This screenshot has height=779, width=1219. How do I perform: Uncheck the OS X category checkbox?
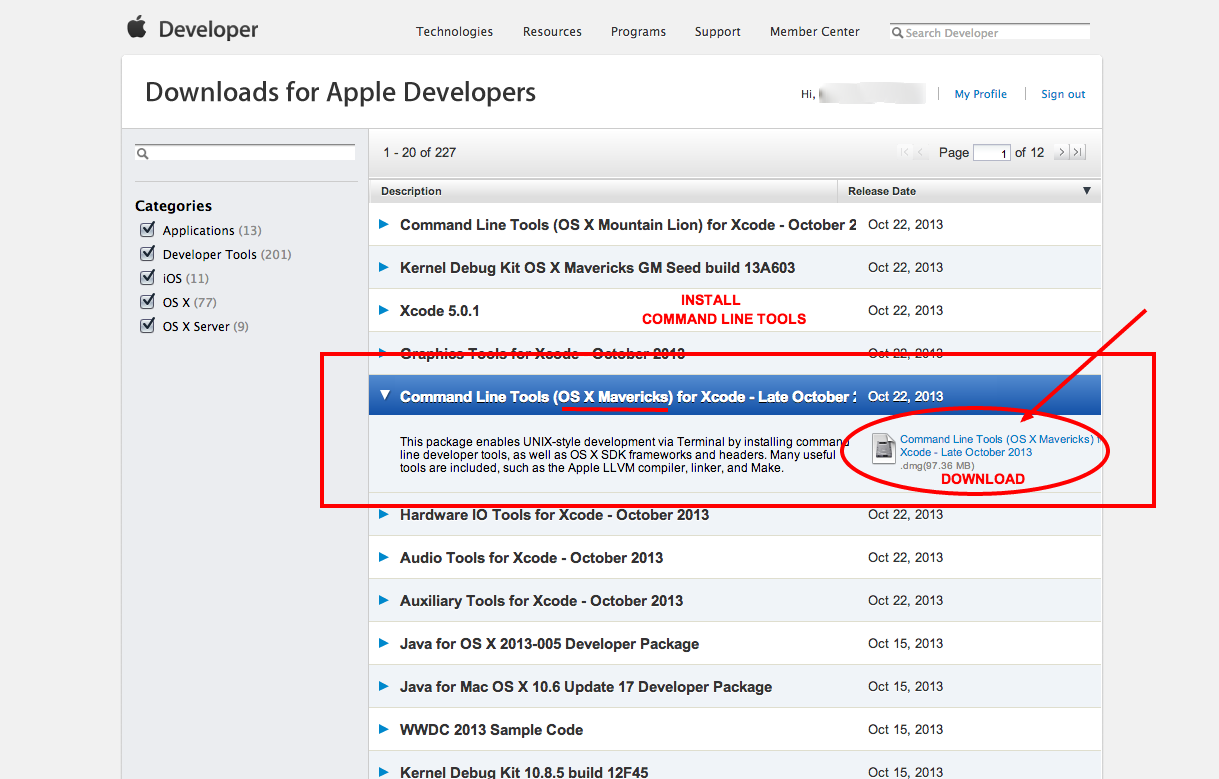(x=148, y=302)
